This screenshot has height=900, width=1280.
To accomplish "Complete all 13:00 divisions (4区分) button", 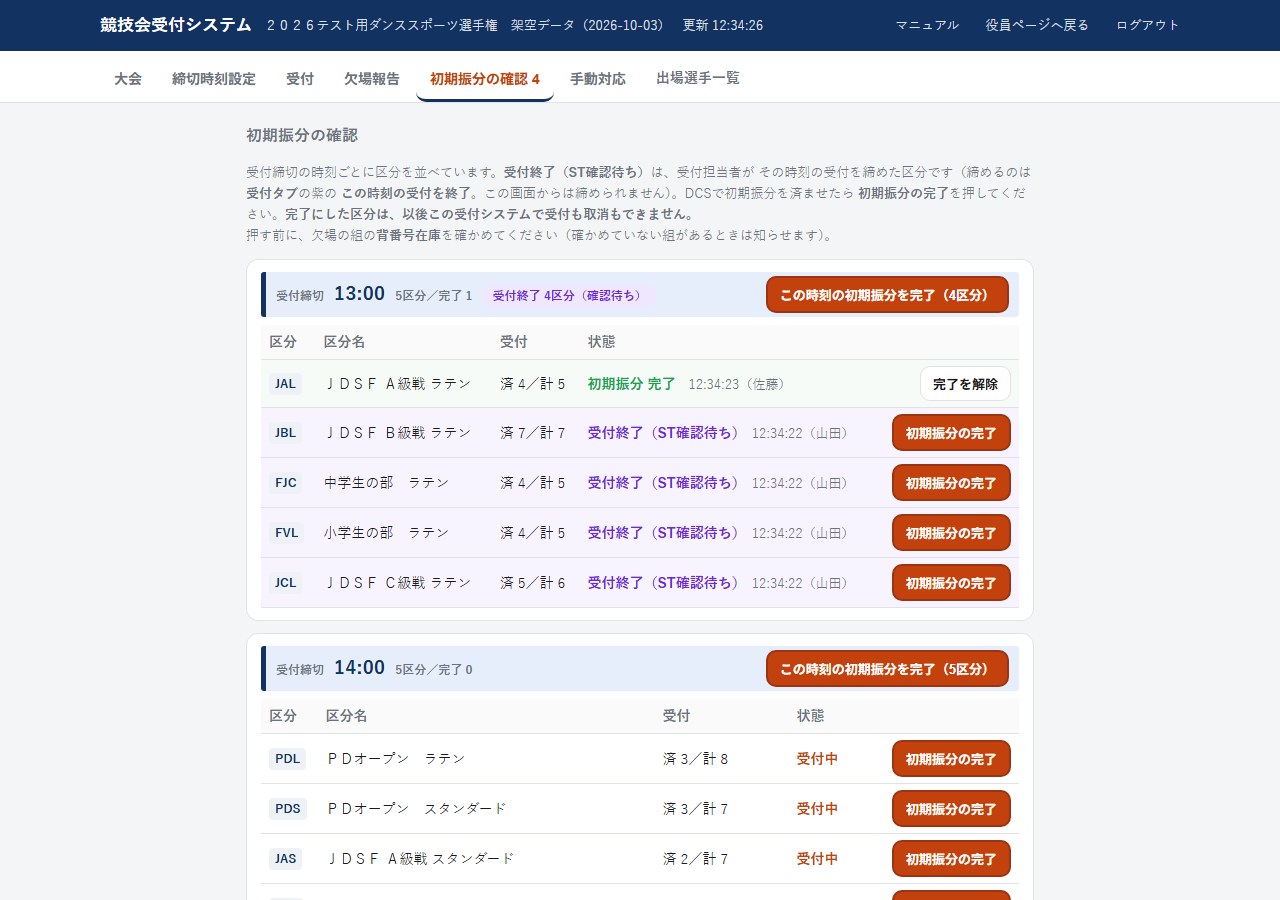I will (887, 295).
